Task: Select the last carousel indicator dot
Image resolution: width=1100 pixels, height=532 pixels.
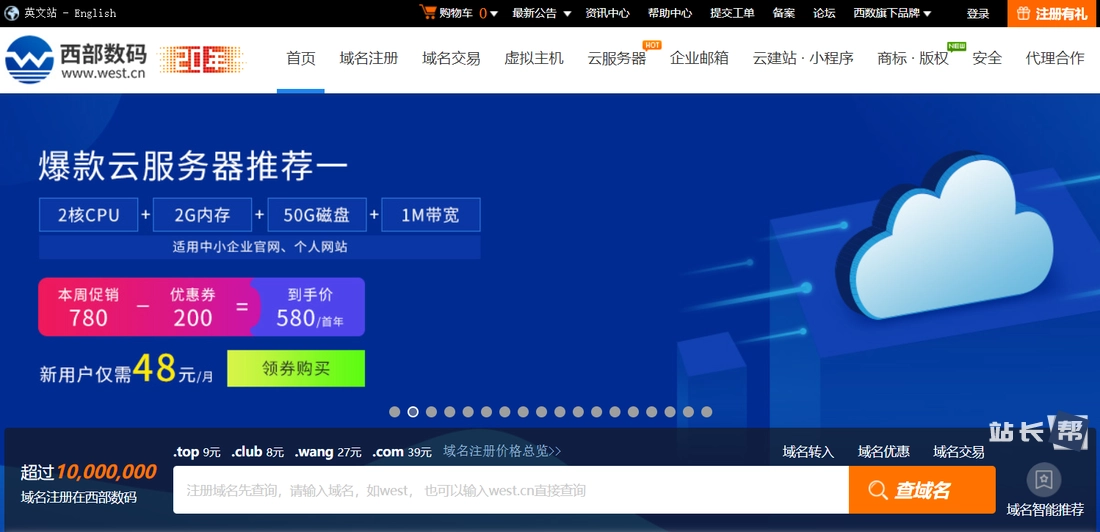Action: [x=707, y=412]
